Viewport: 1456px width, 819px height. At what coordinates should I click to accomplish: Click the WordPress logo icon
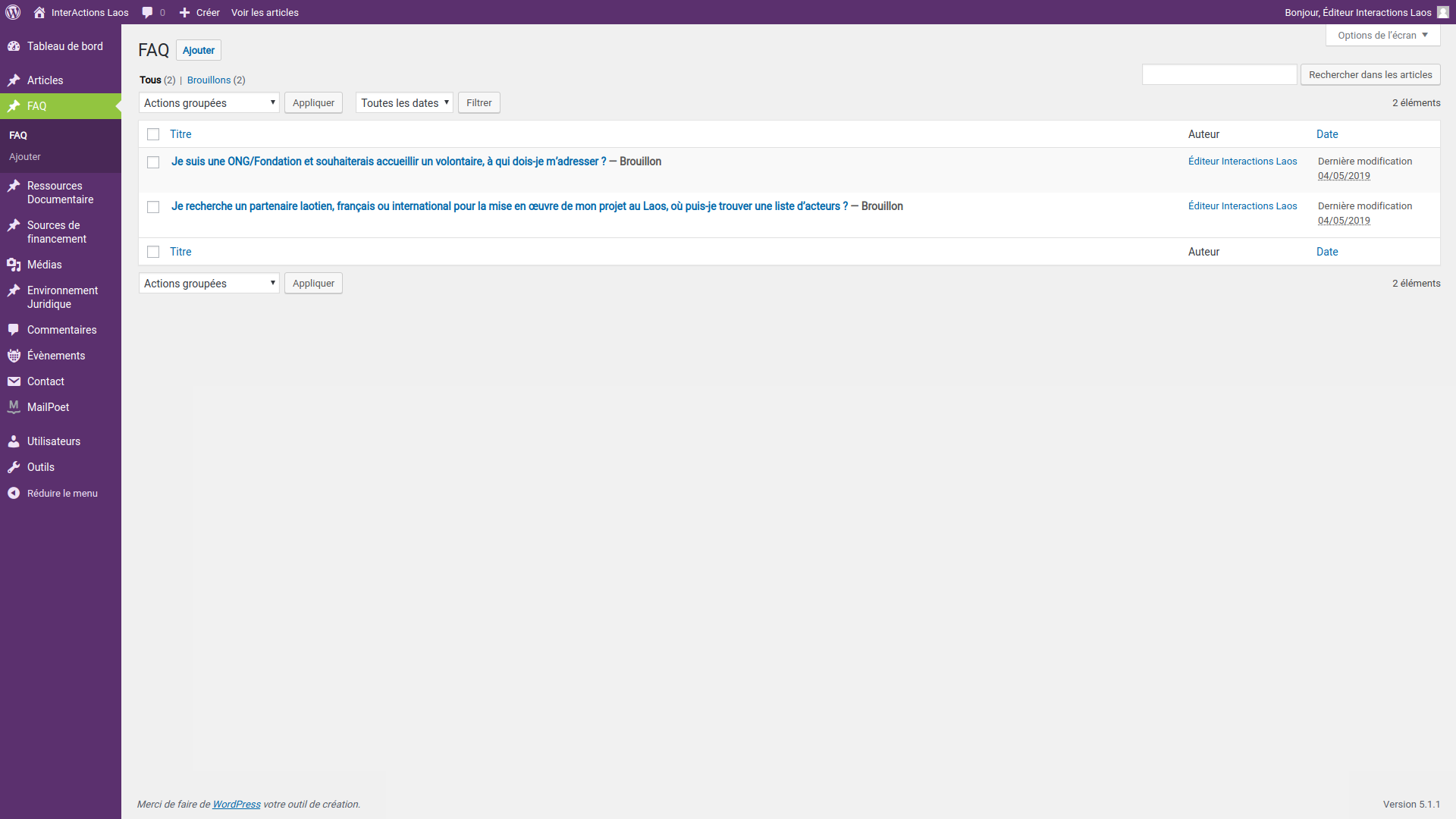pos(13,12)
